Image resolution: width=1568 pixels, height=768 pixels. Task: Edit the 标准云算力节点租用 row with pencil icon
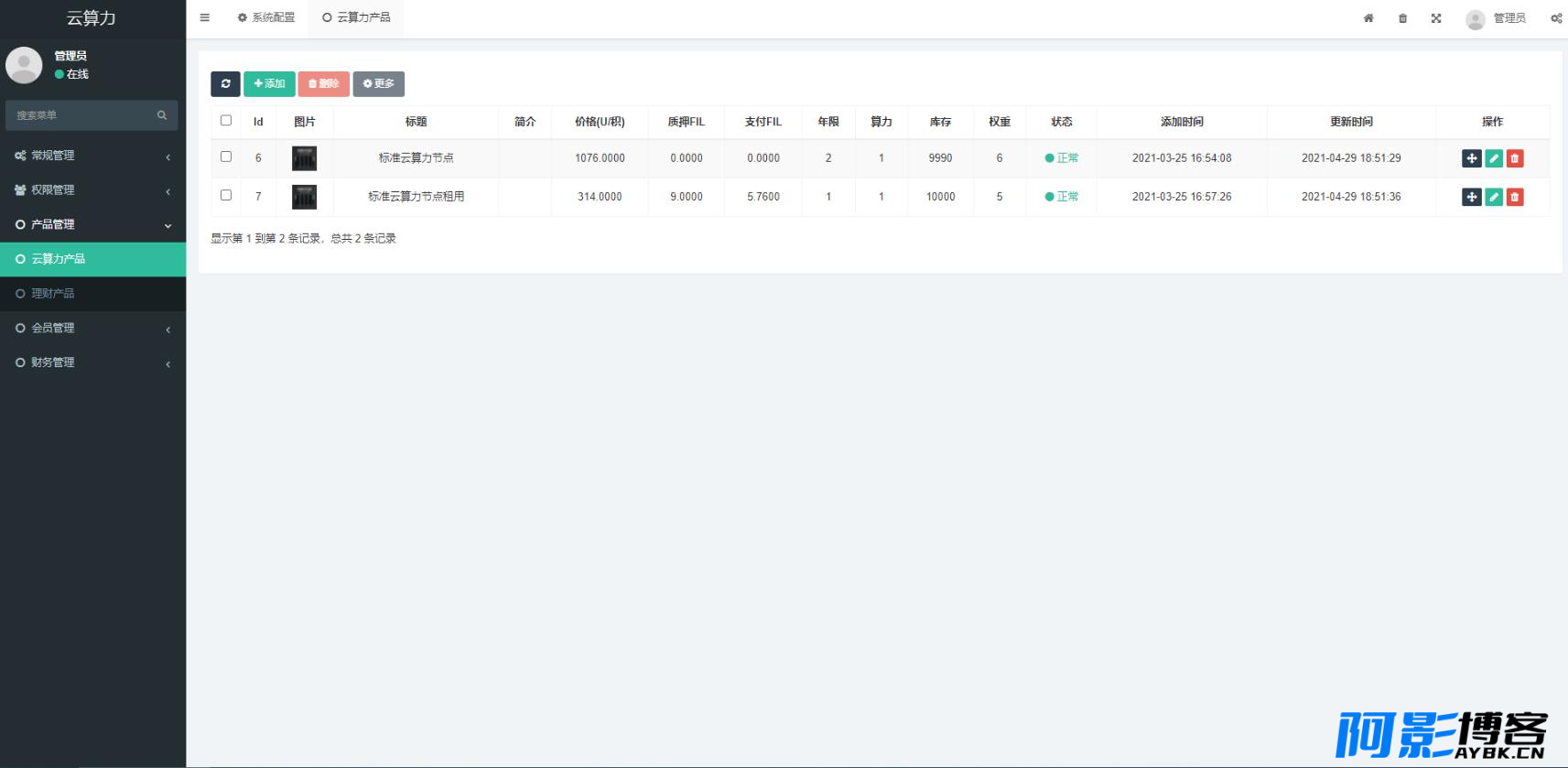[1494, 197]
